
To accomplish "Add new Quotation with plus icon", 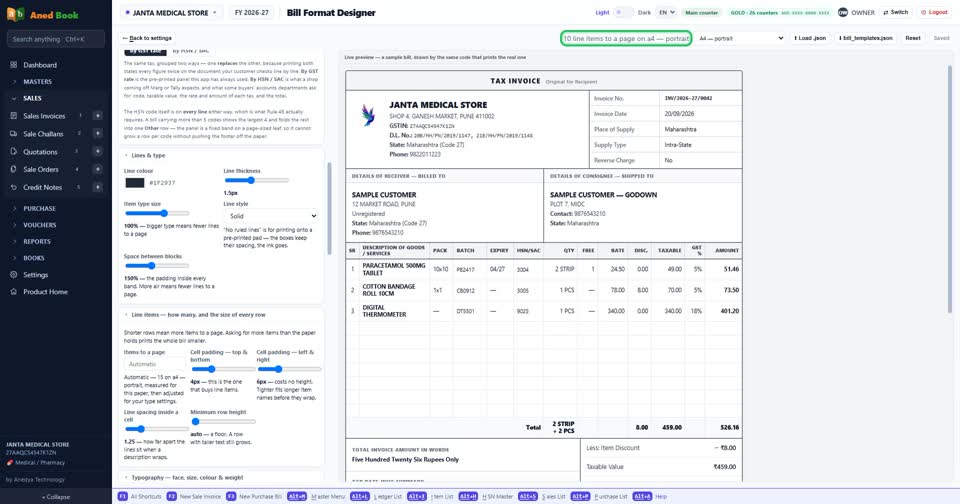I will (x=97, y=151).
